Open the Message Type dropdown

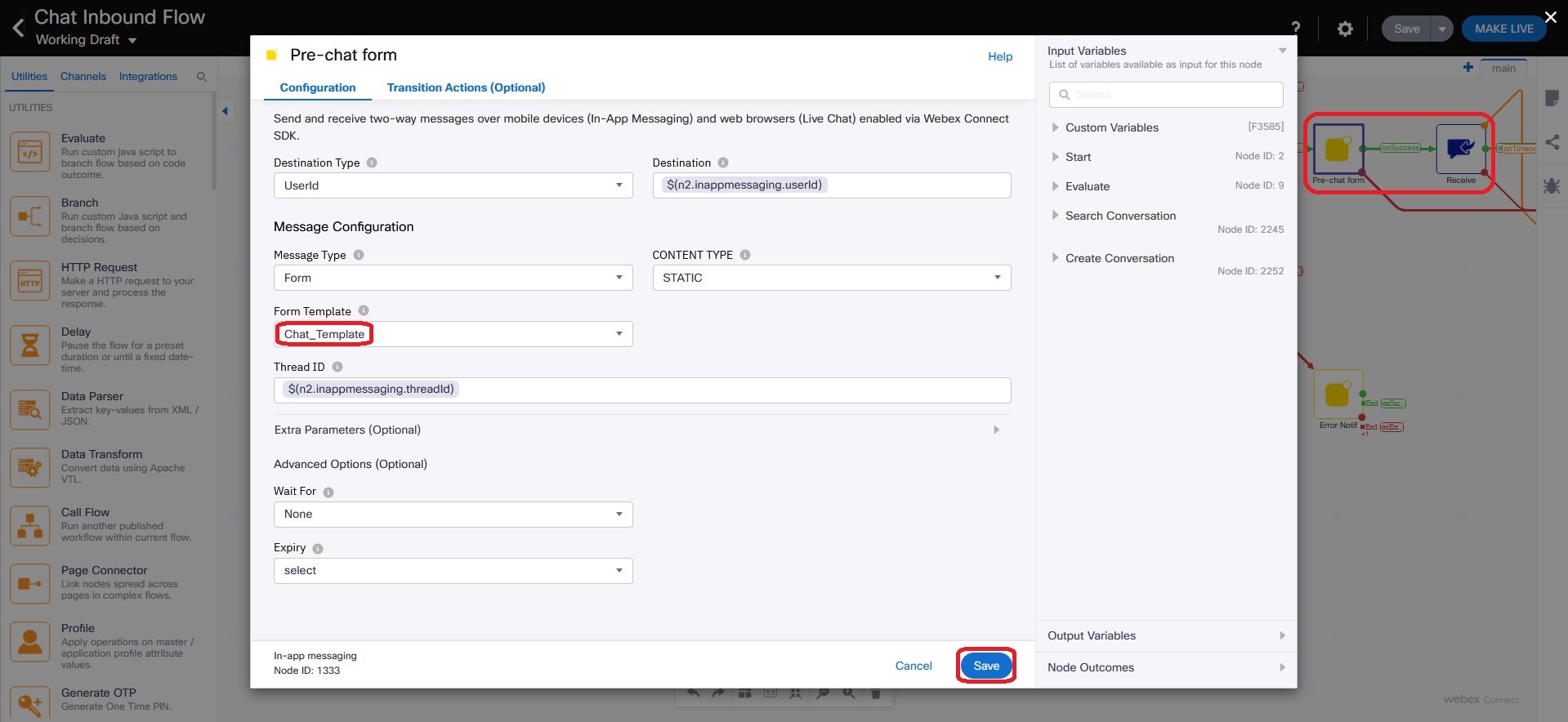[x=453, y=278]
